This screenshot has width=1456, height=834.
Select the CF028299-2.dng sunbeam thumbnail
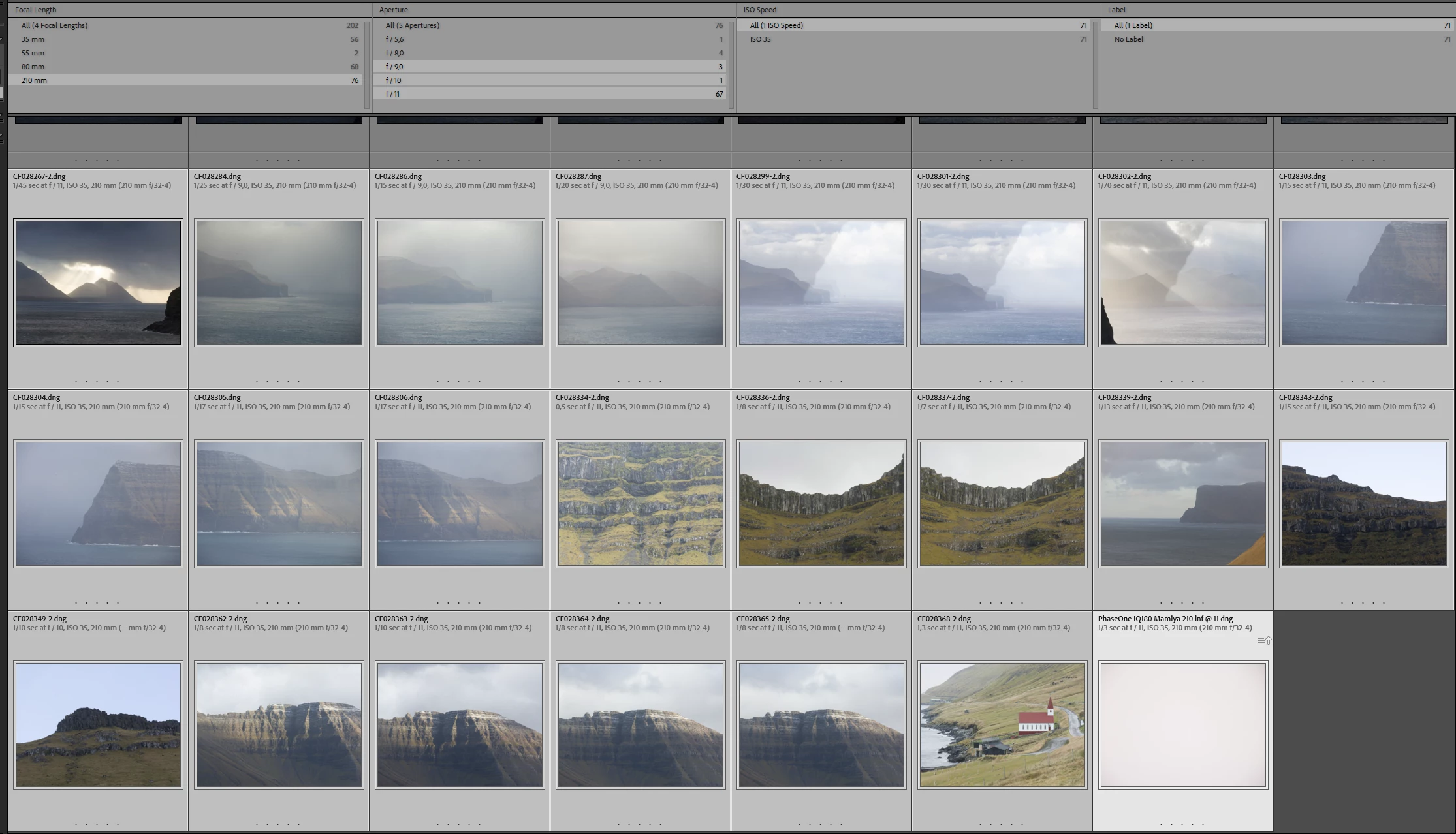(x=821, y=283)
